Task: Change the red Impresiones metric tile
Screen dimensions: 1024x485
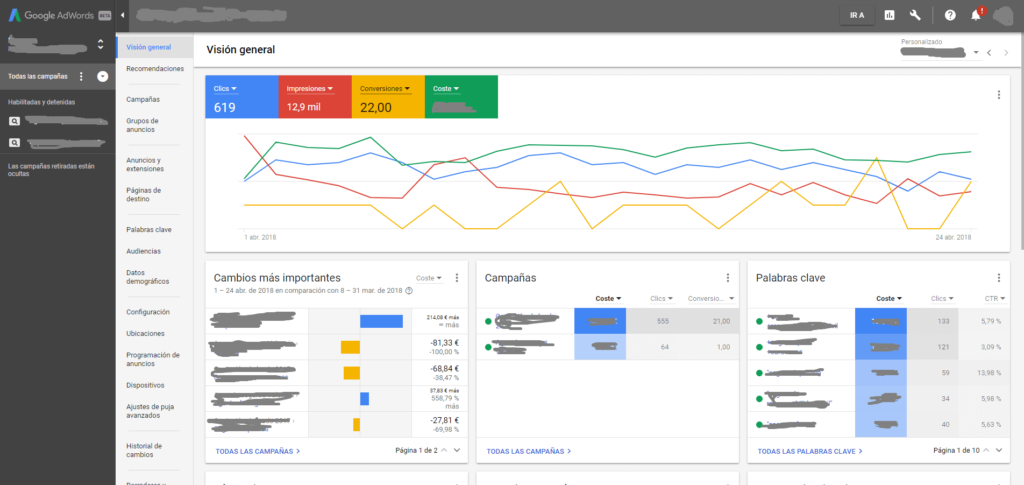Action: (x=315, y=97)
